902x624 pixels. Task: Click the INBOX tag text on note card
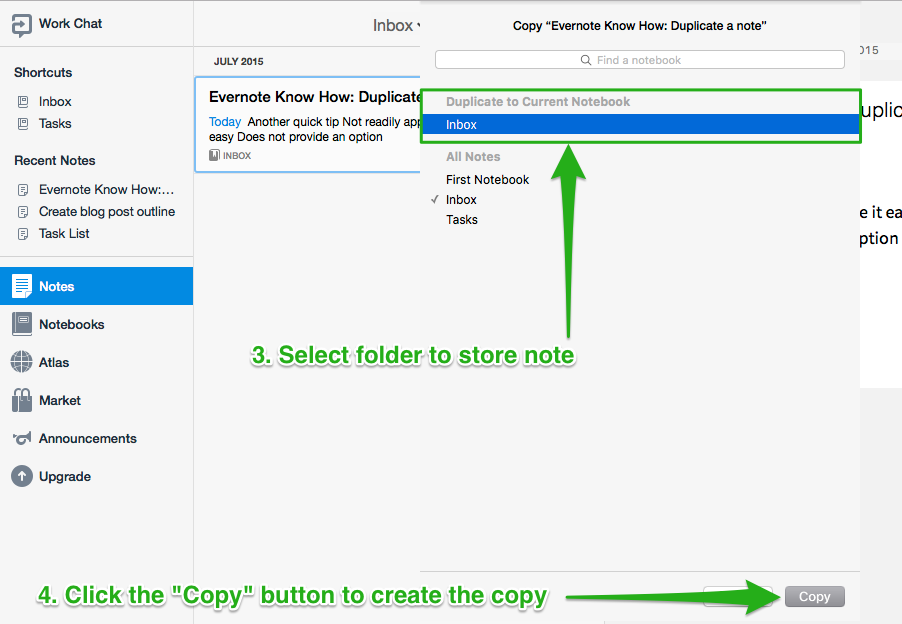click(237, 156)
